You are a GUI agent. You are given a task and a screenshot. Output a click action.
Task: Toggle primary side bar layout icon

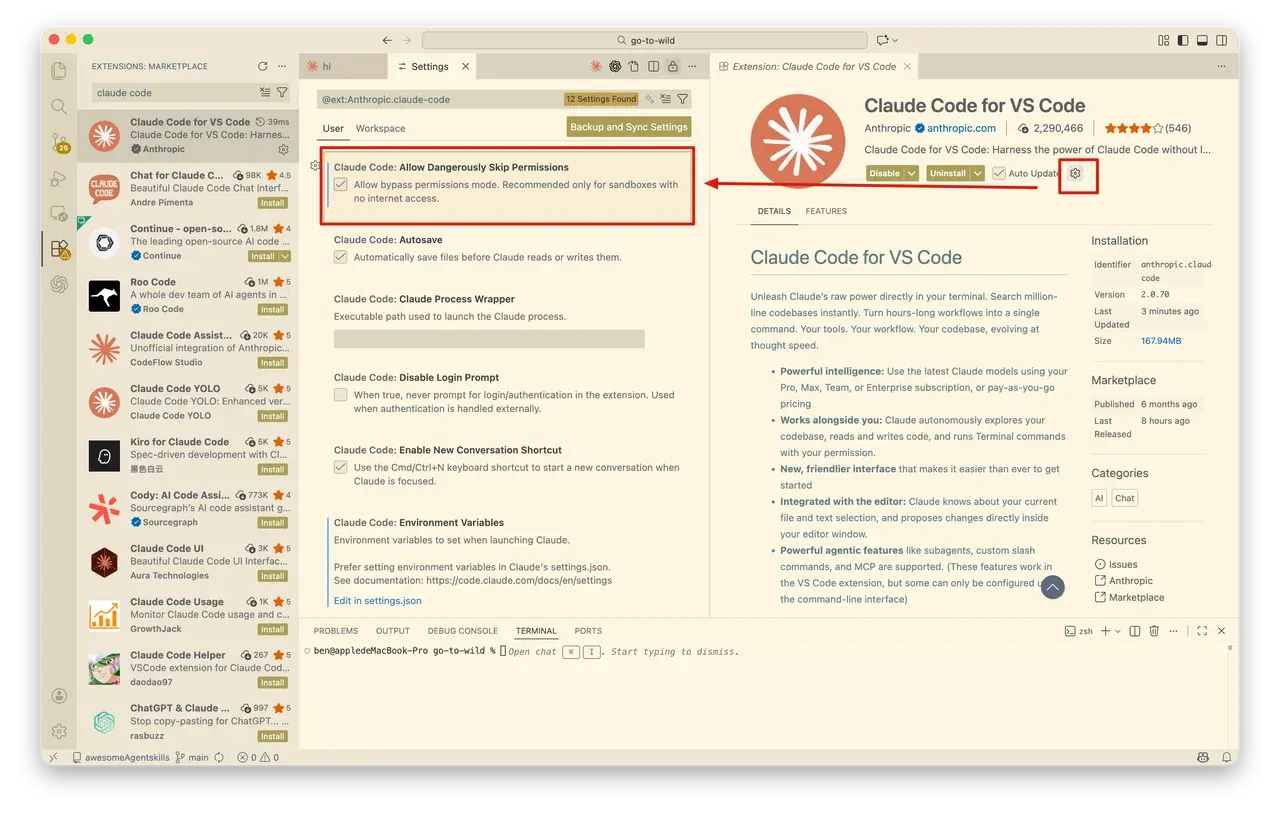pos(1183,40)
